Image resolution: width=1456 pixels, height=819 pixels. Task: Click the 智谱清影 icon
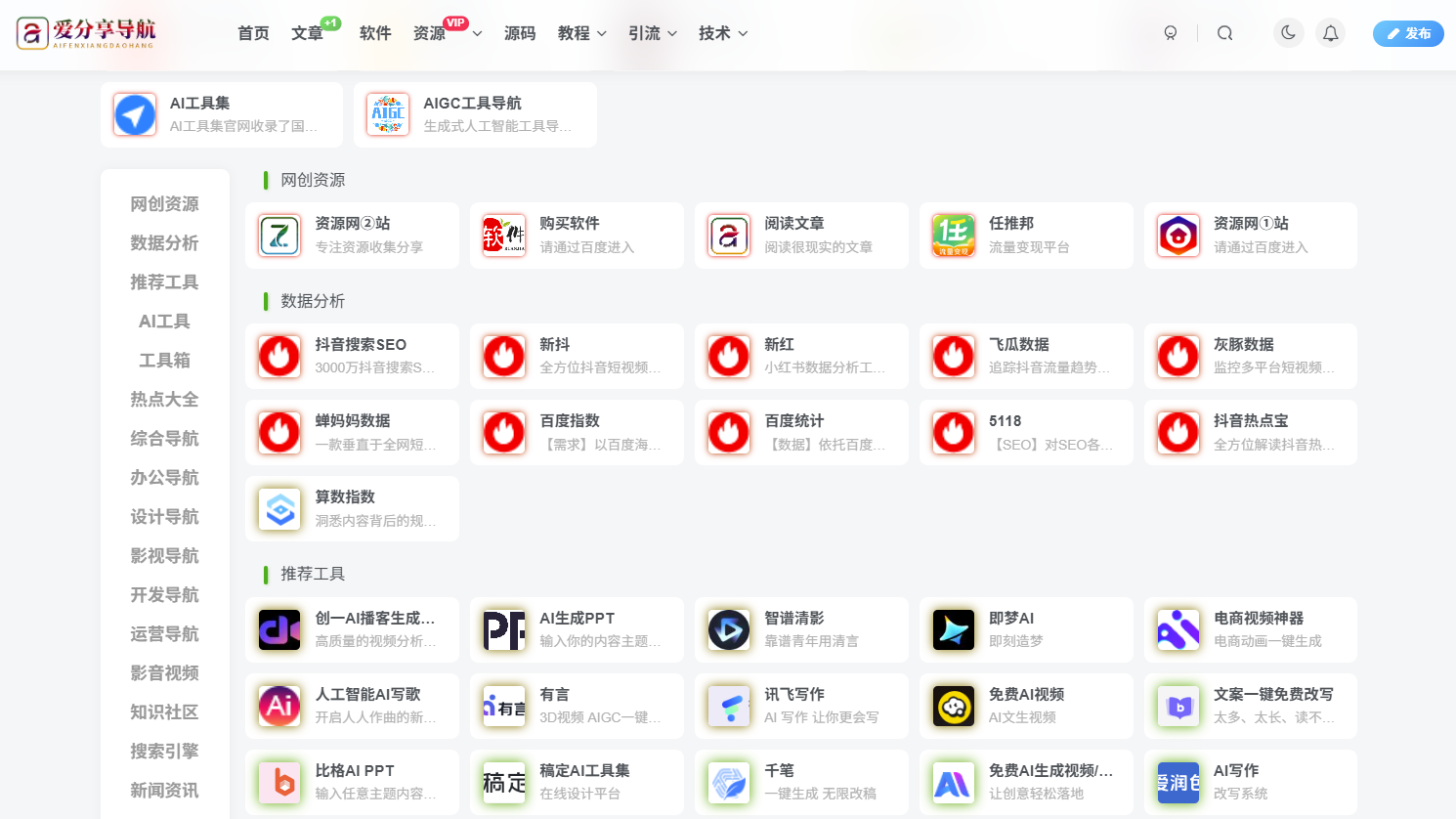[729, 630]
